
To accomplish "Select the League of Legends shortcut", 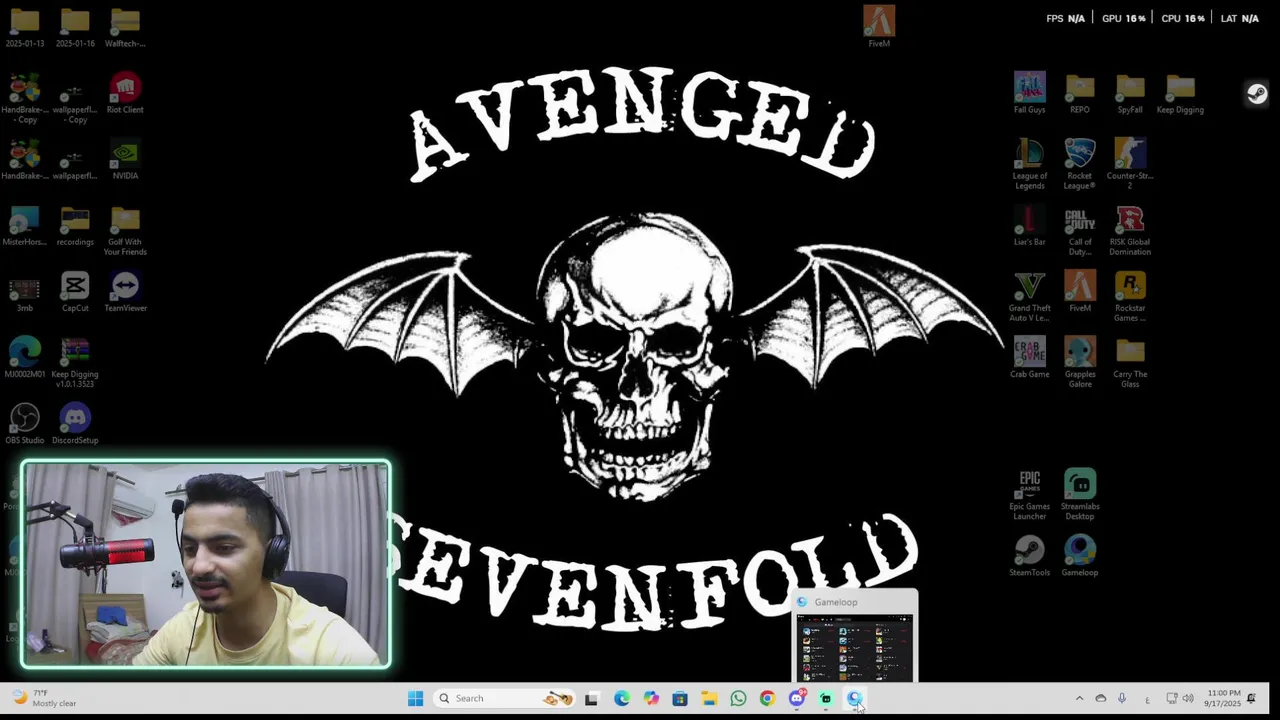I will (x=1030, y=164).
